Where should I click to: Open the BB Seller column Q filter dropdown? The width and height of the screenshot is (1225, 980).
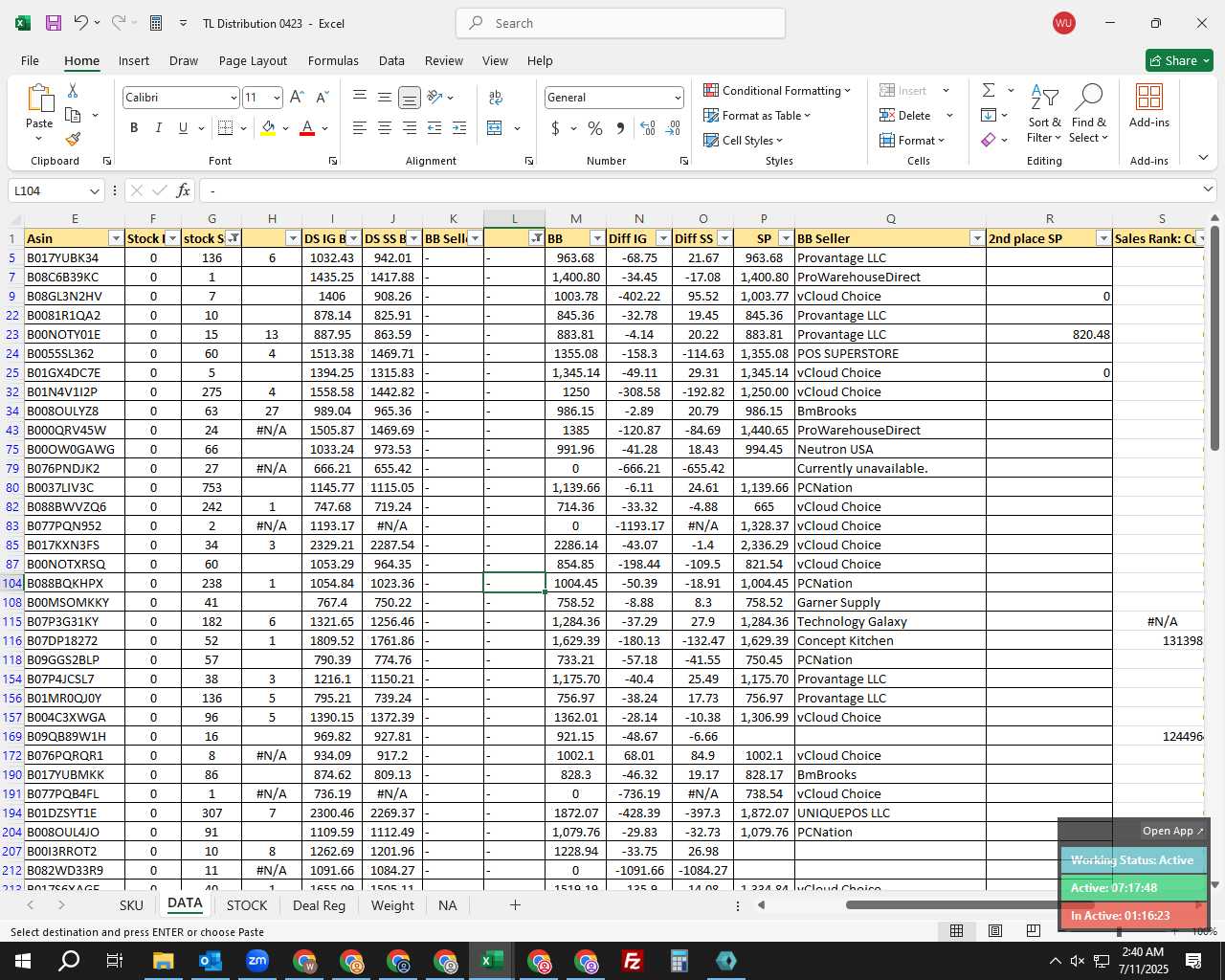[x=977, y=238]
